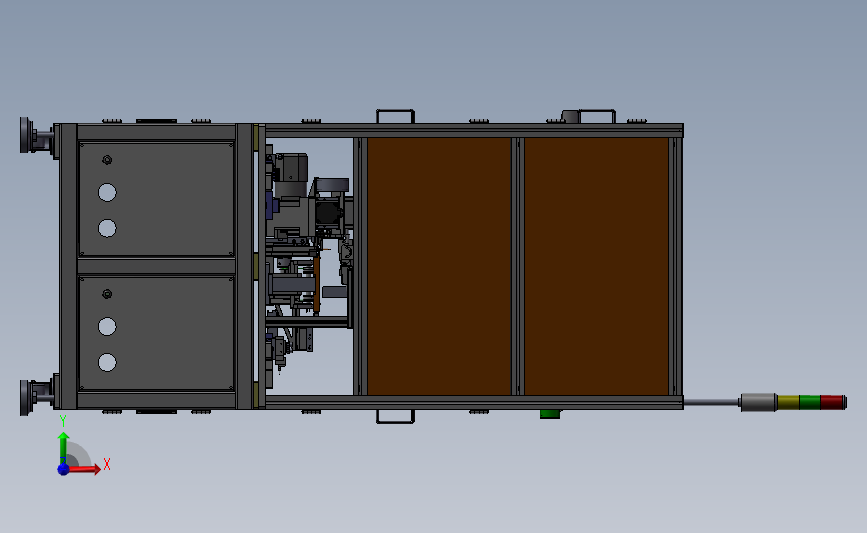
Task: Select the left brown panel of the model
Action: [440, 266]
